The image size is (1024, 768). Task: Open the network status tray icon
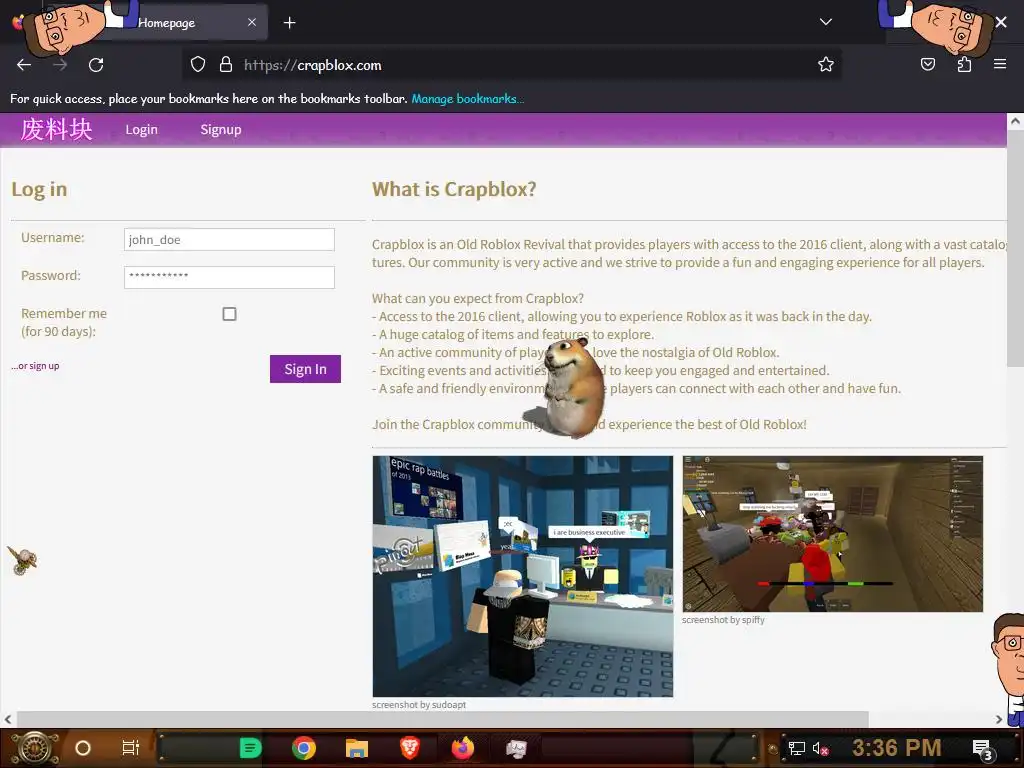(x=796, y=748)
